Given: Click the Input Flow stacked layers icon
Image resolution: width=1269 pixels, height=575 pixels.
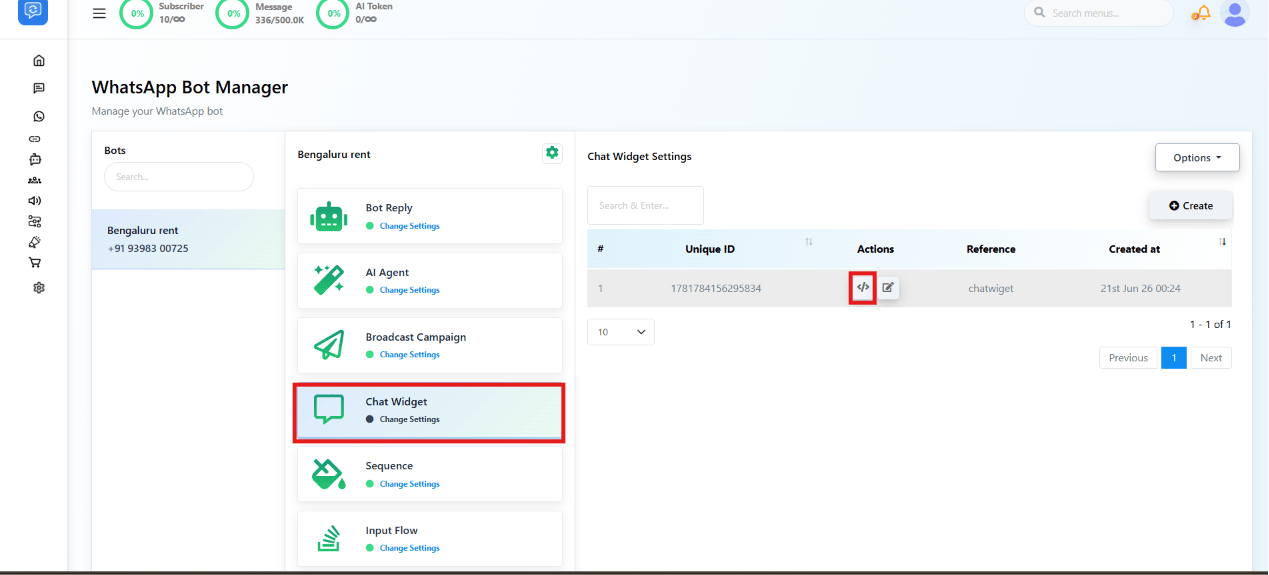Looking at the screenshot, I should point(329,538).
